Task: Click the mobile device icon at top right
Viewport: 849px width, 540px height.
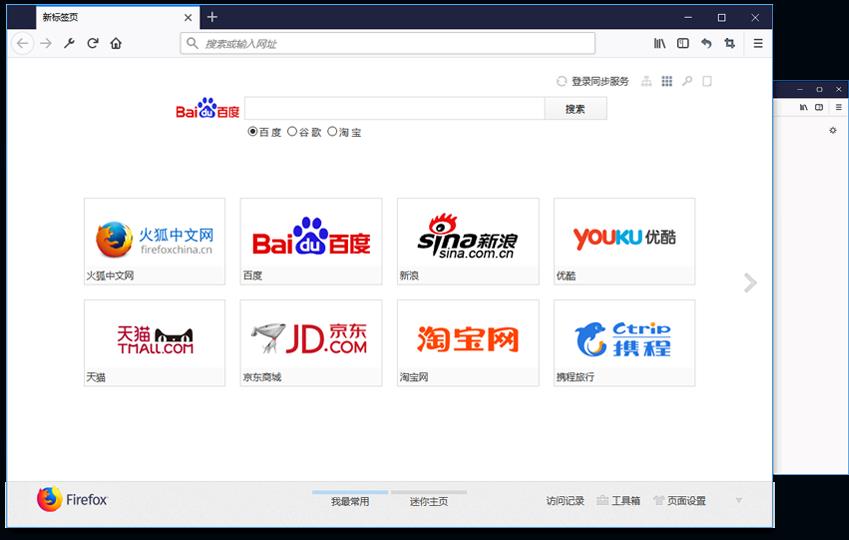Action: pos(707,81)
